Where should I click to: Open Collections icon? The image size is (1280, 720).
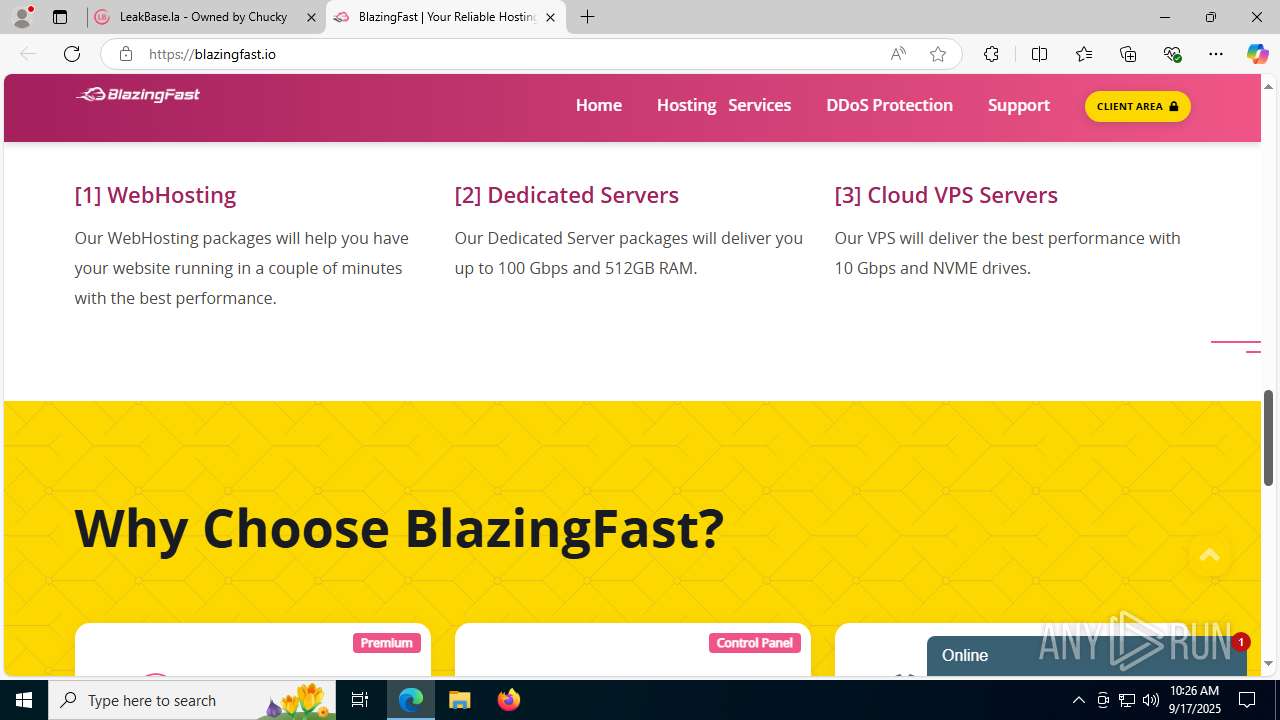click(1128, 54)
